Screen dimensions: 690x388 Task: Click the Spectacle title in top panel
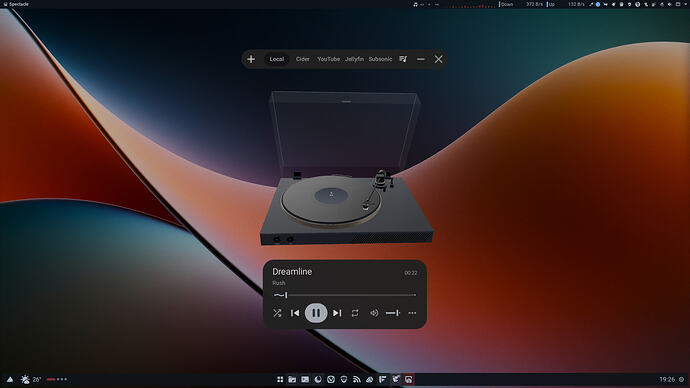[18, 4]
